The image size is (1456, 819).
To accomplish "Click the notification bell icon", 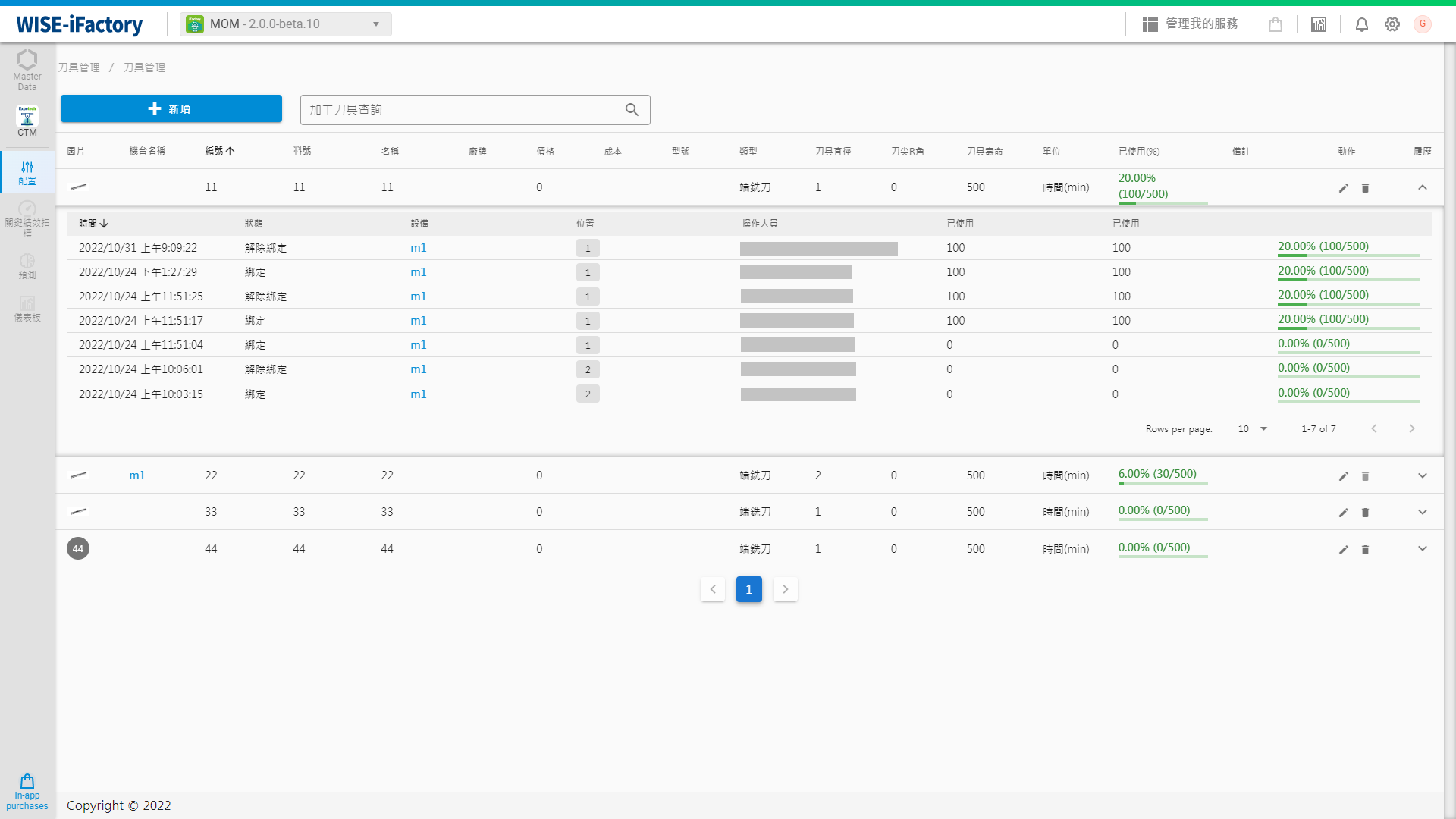I will point(1361,24).
